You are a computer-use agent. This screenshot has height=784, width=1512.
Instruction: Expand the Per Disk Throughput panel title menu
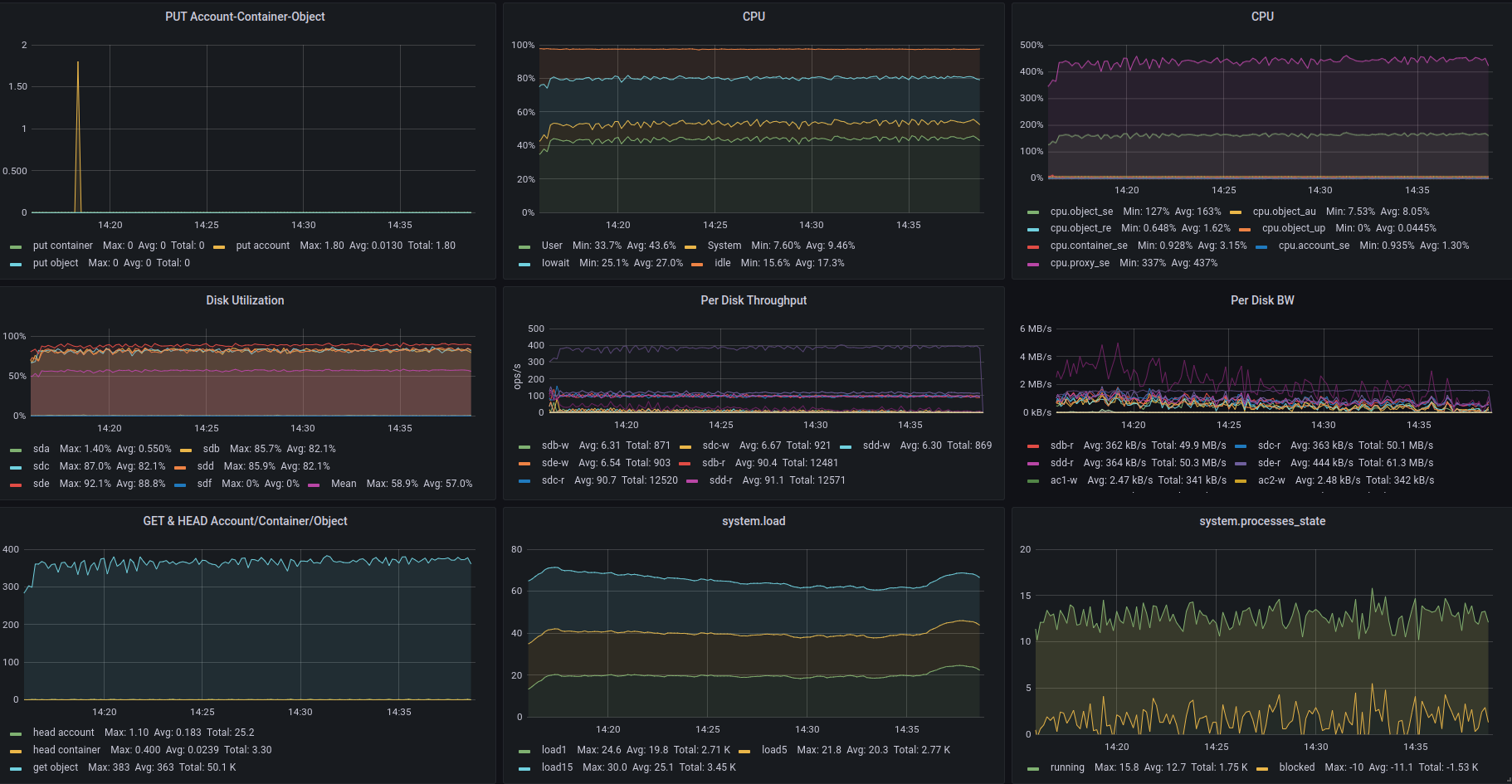[753, 300]
